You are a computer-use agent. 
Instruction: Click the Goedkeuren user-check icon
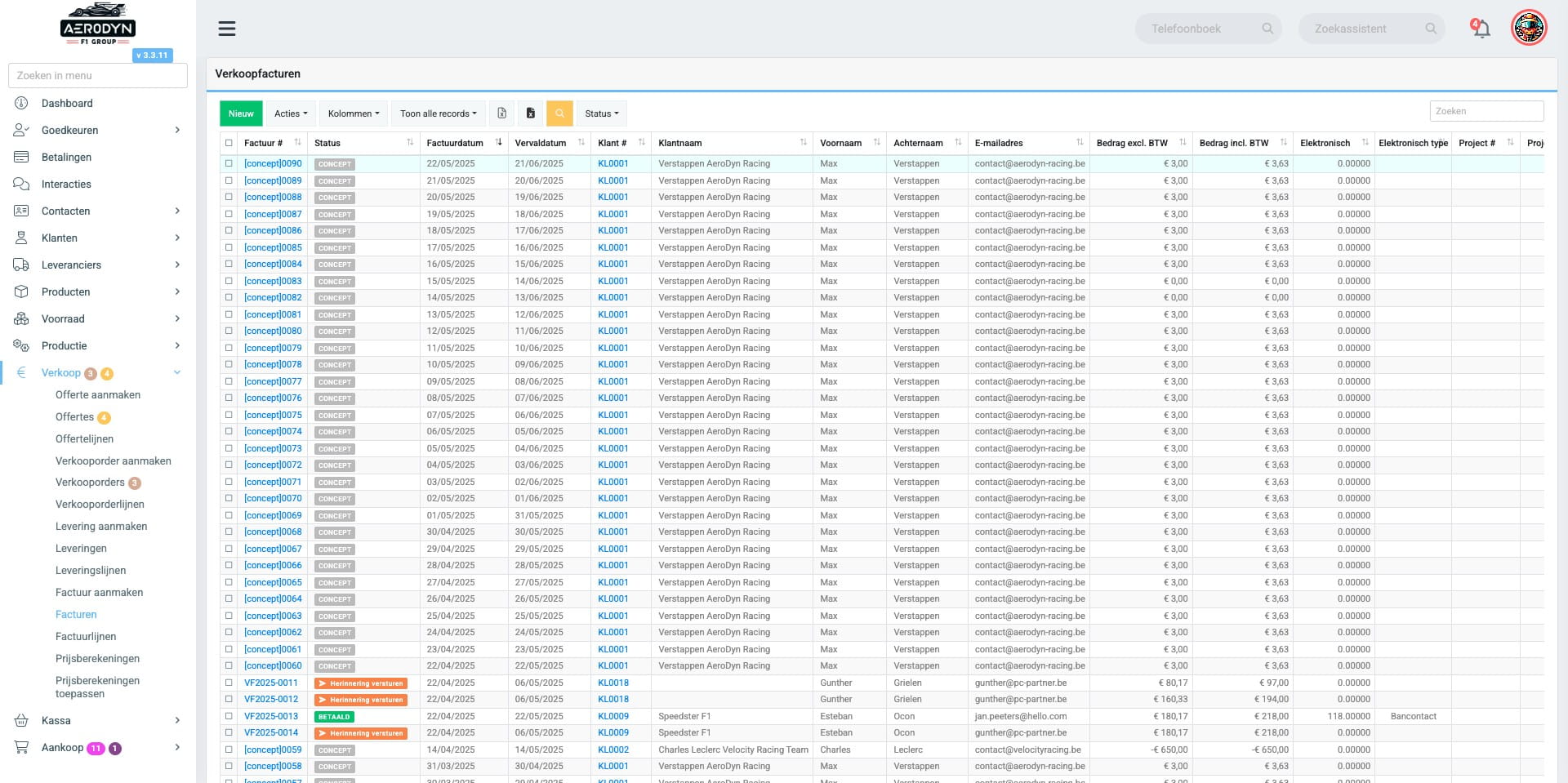21,130
